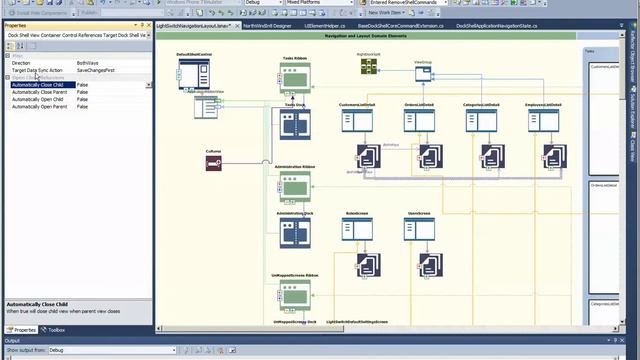
Task: Select the RolesScreen shape icon
Action: [357, 229]
